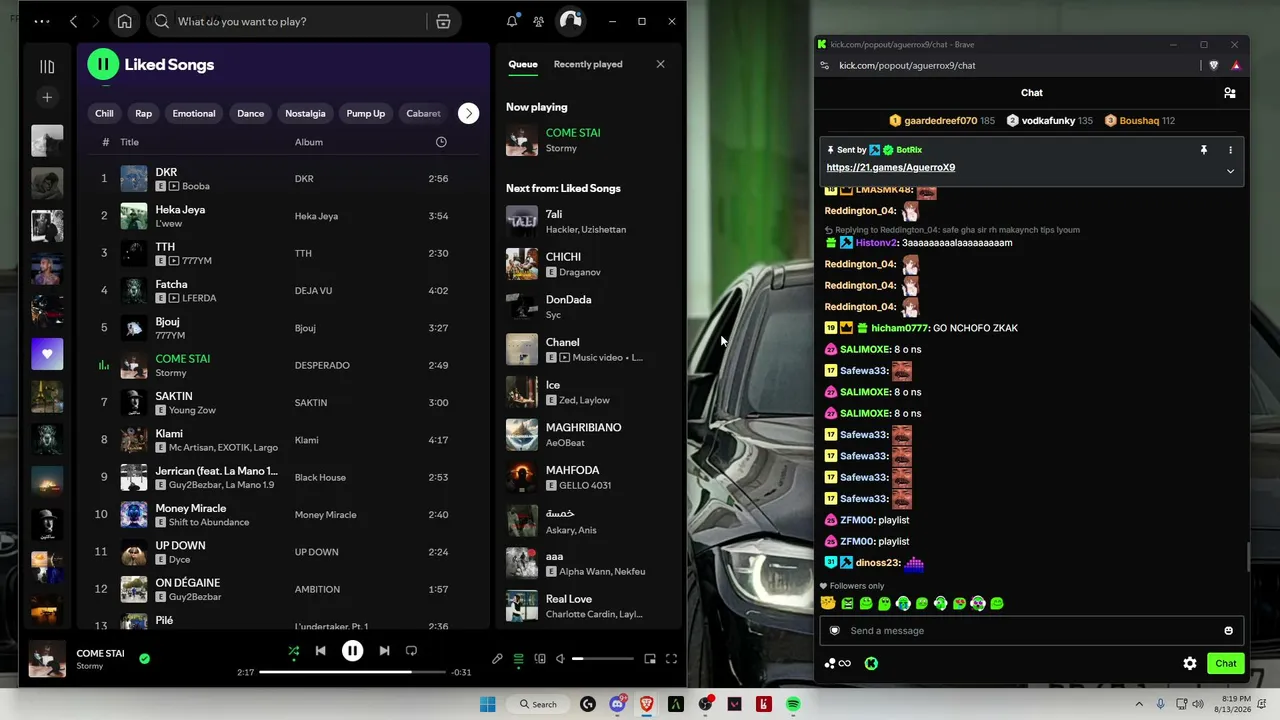Open Spotify notifications bell
The height and width of the screenshot is (720, 1280).
tap(512, 21)
